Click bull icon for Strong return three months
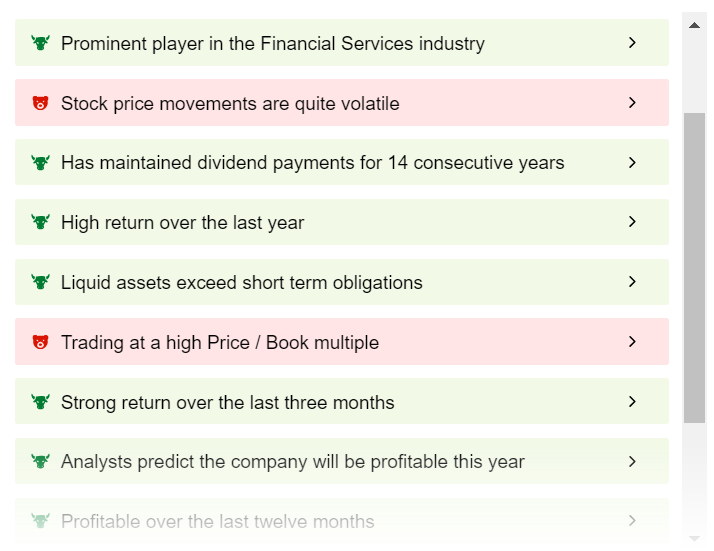The image size is (714, 551). click(40, 402)
